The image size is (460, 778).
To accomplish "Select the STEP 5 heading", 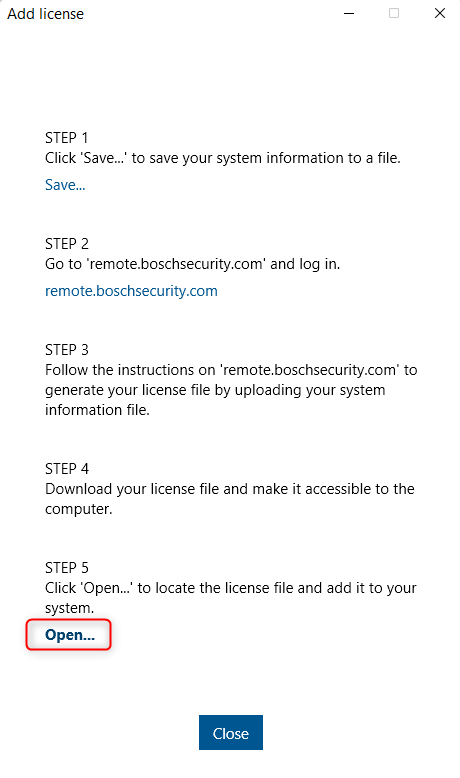I will coord(66,568).
